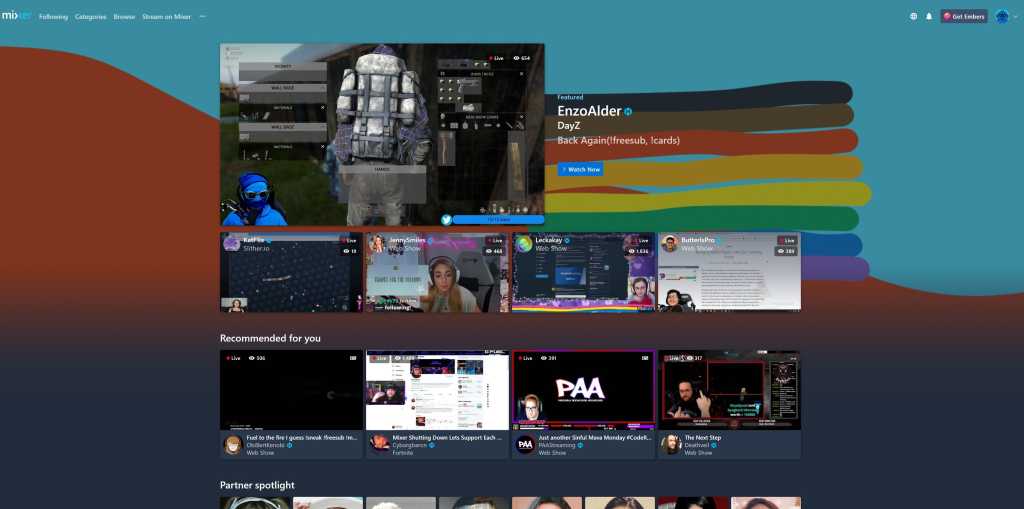Image resolution: width=1024 pixels, height=509 pixels.
Task: Click the Fortnite category under Cyborgbacon
Action: pyautogui.click(x=402, y=452)
